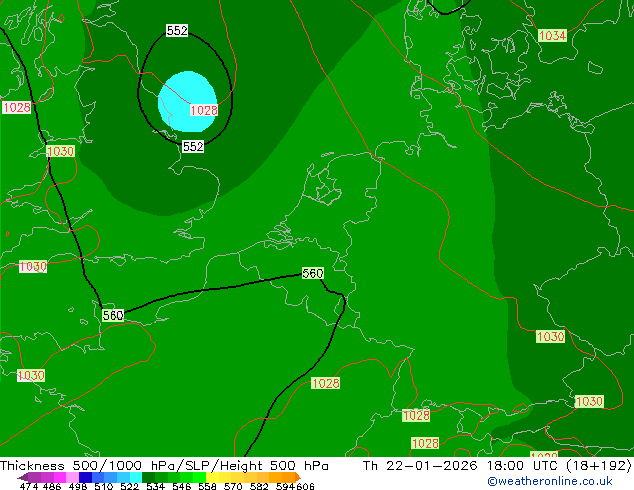Click the 546 legend value
Screen dimensions: 634x490
pyautogui.click(x=182, y=486)
